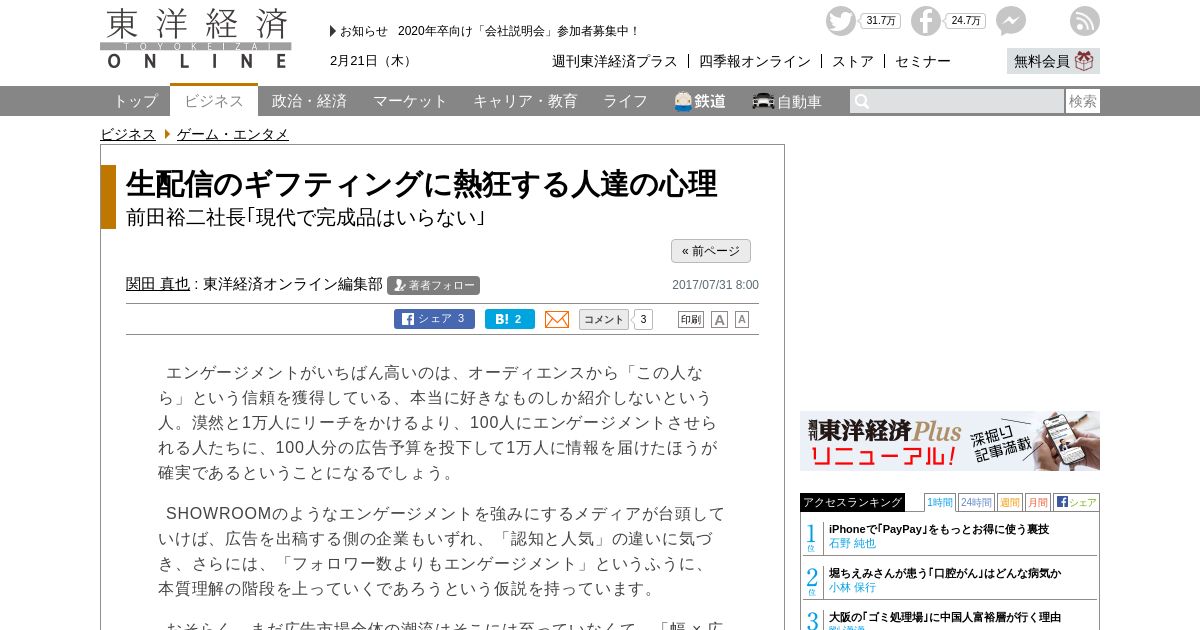This screenshot has width=1200, height=630.
Task: Select the smaller font size A icon
Action: (x=742, y=319)
